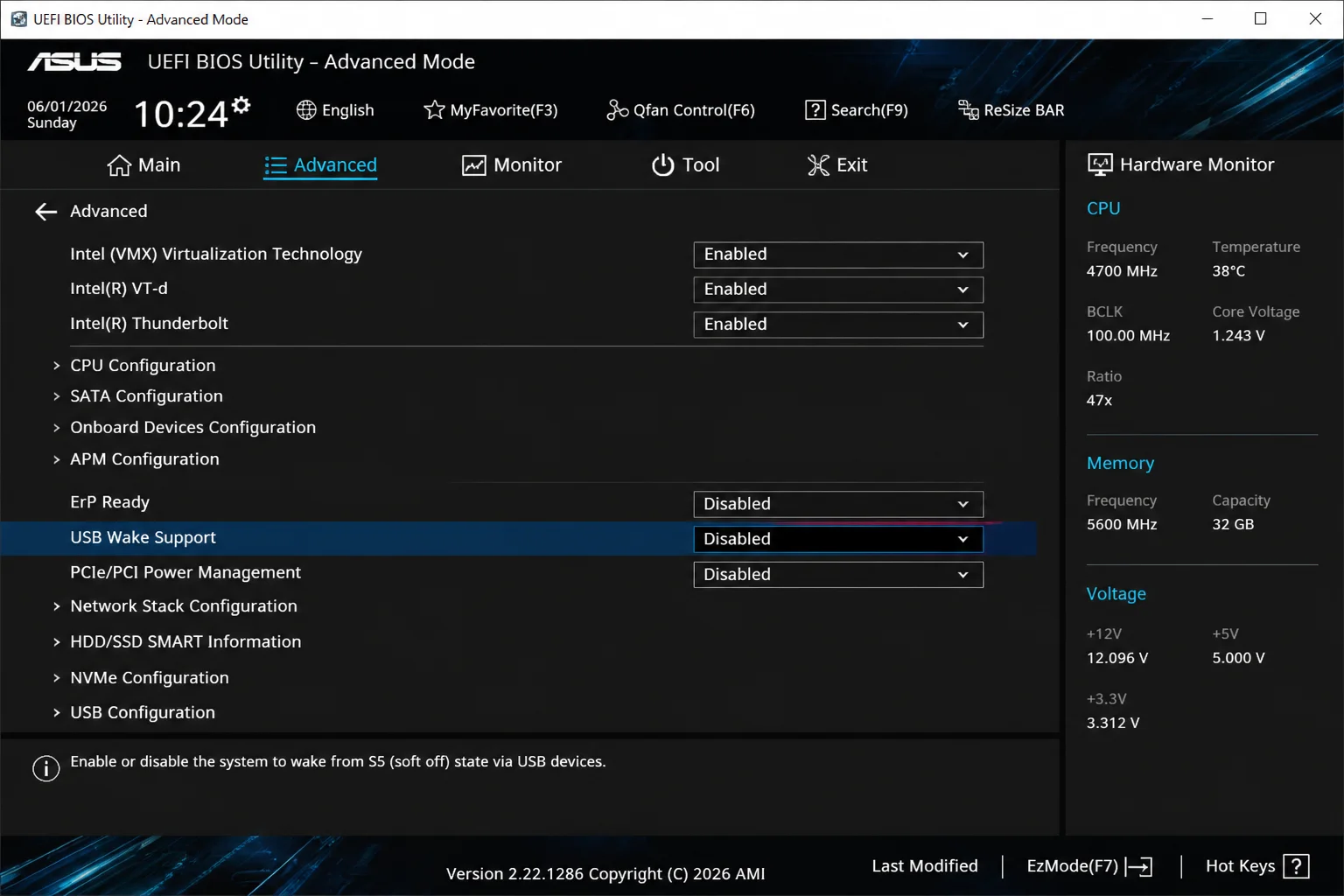Screen dimensions: 1344x896
Task: Expand Network Stack Configuration
Action: coord(183,605)
